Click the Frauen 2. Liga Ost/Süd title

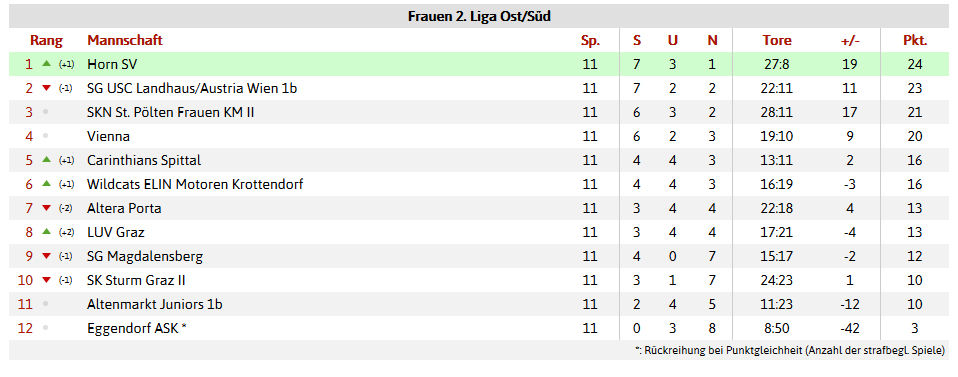point(479,16)
